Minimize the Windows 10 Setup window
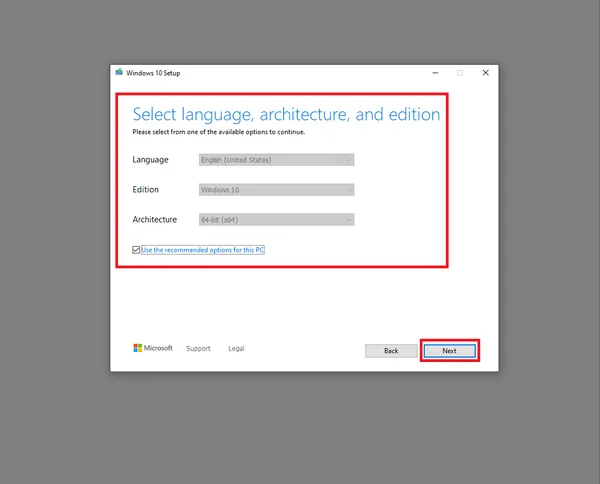The width and height of the screenshot is (600, 484). coord(435,73)
